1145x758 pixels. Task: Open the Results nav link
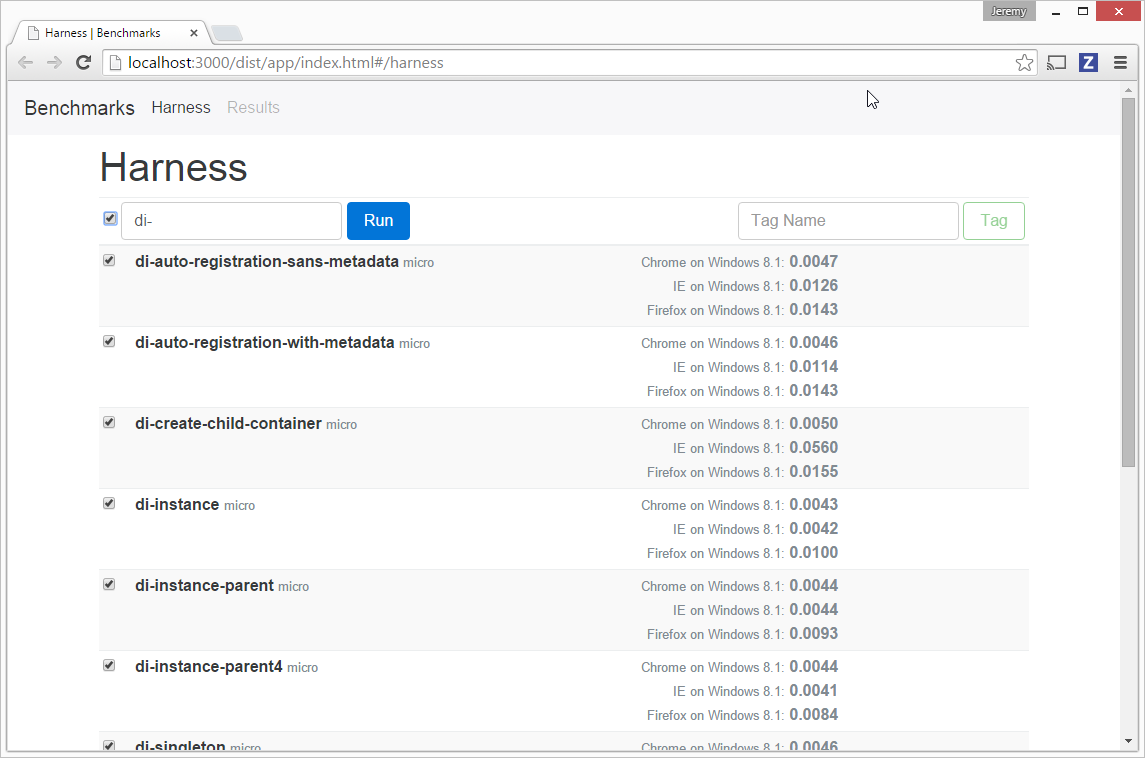coord(253,107)
